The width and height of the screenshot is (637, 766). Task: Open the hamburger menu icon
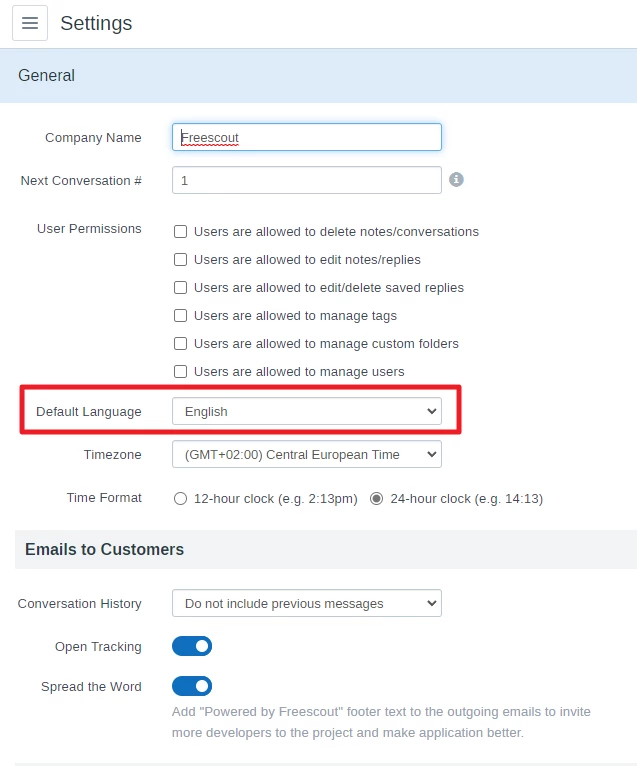click(x=30, y=23)
